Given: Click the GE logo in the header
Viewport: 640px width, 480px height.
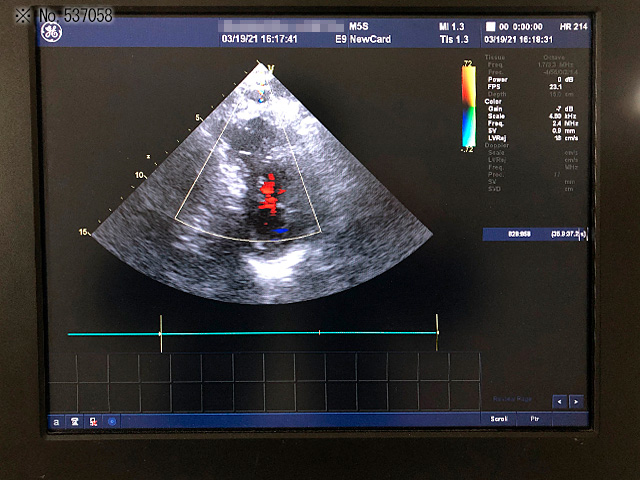Looking at the screenshot, I should [x=51, y=33].
